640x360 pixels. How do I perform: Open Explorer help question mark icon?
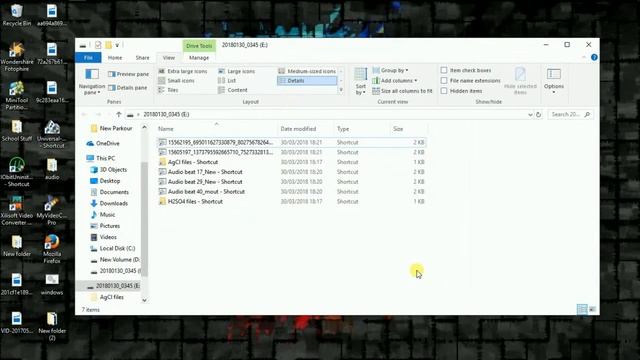click(594, 57)
